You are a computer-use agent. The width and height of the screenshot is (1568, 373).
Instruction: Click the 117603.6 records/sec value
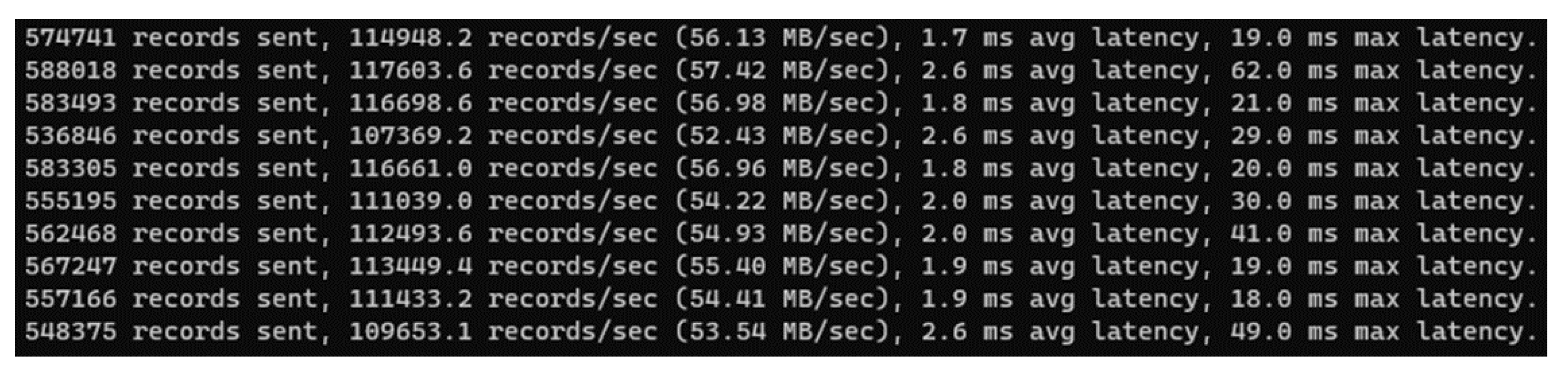tap(410, 71)
